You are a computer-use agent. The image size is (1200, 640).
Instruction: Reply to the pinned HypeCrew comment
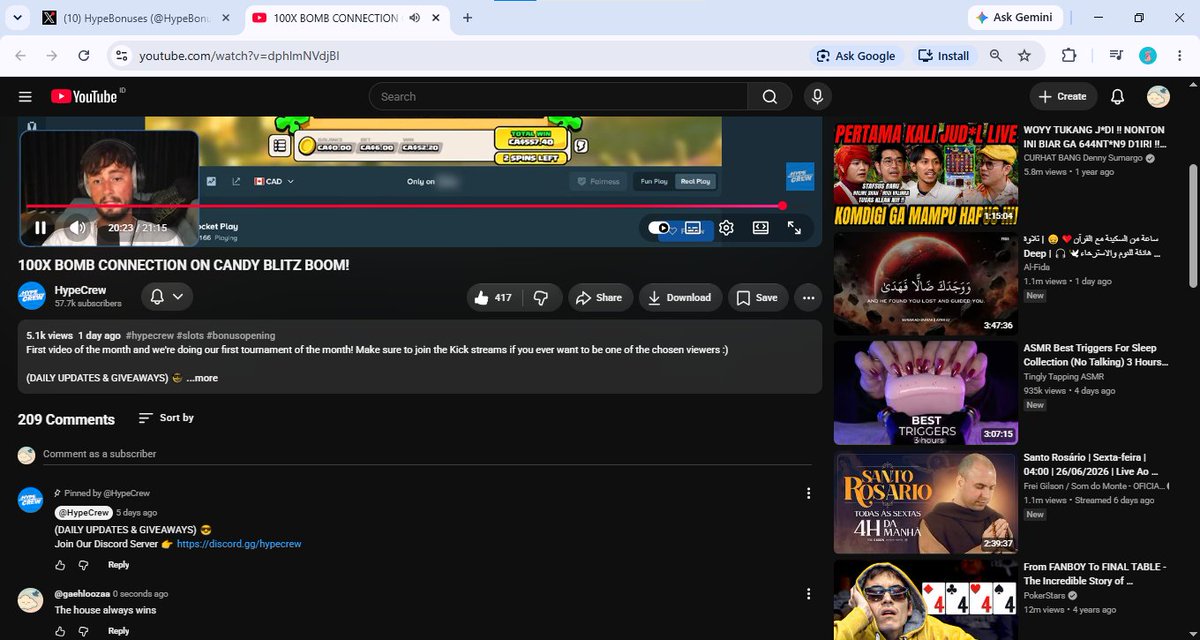click(x=118, y=565)
